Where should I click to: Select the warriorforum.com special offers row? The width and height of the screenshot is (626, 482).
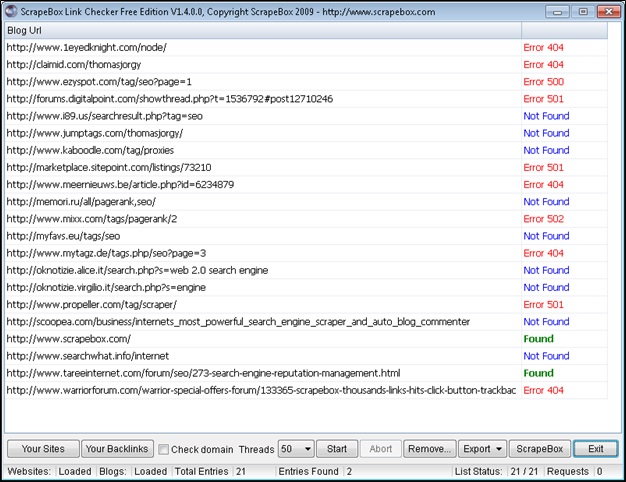[x=306, y=391]
